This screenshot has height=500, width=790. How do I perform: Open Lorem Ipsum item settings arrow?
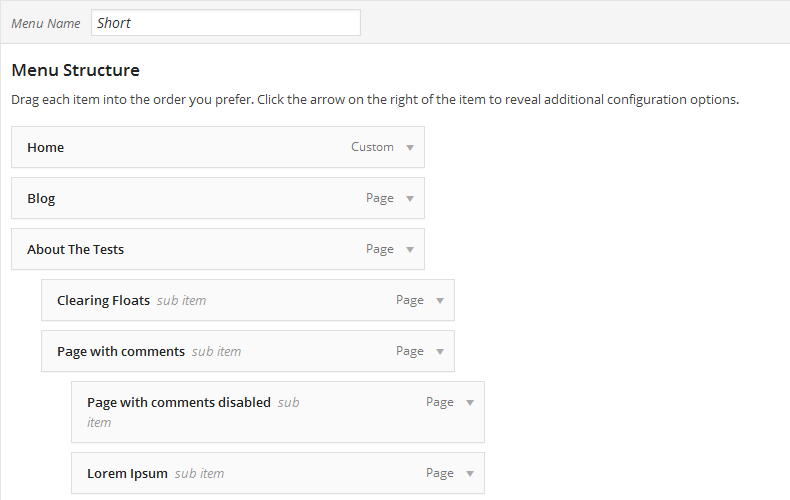pyautogui.click(x=470, y=473)
